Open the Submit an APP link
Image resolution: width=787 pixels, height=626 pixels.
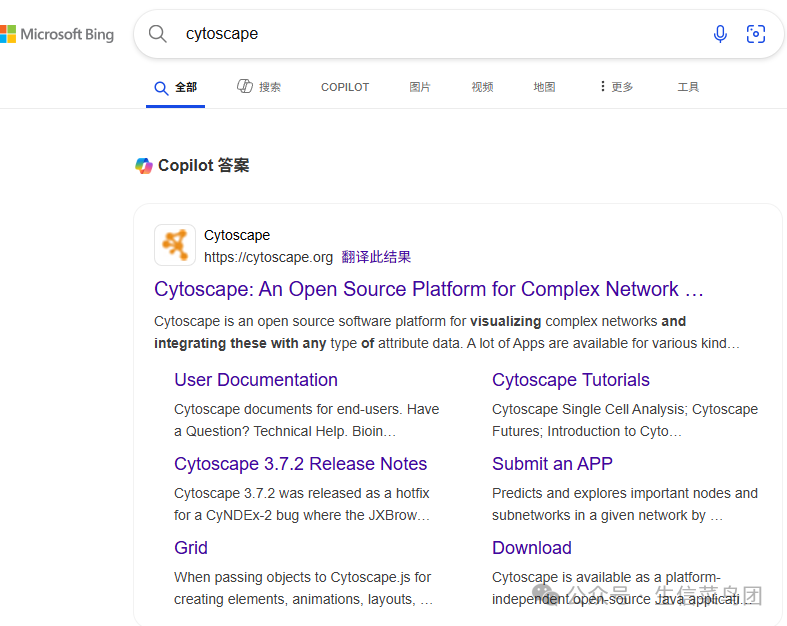click(x=552, y=464)
